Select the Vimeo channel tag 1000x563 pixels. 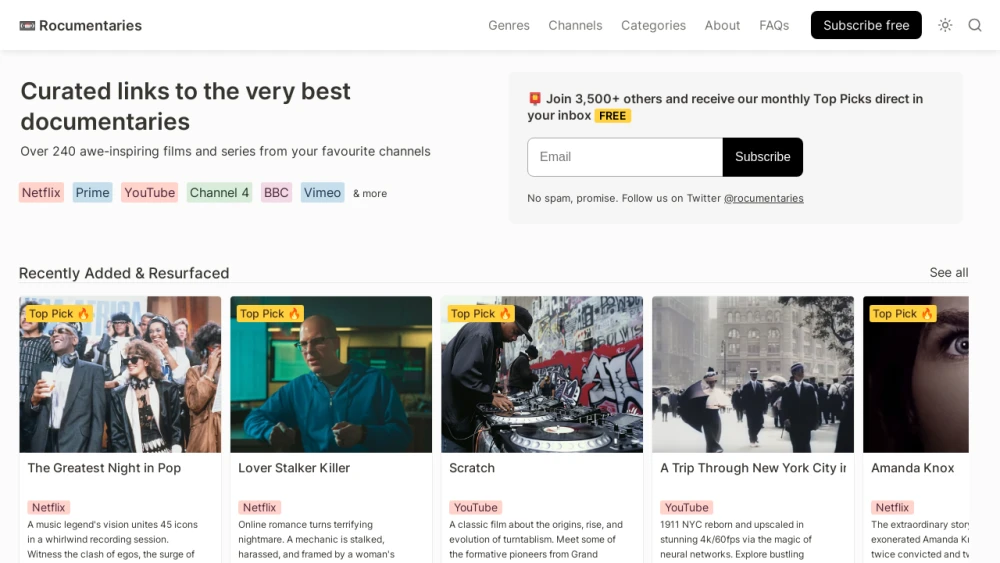(322, 193)
